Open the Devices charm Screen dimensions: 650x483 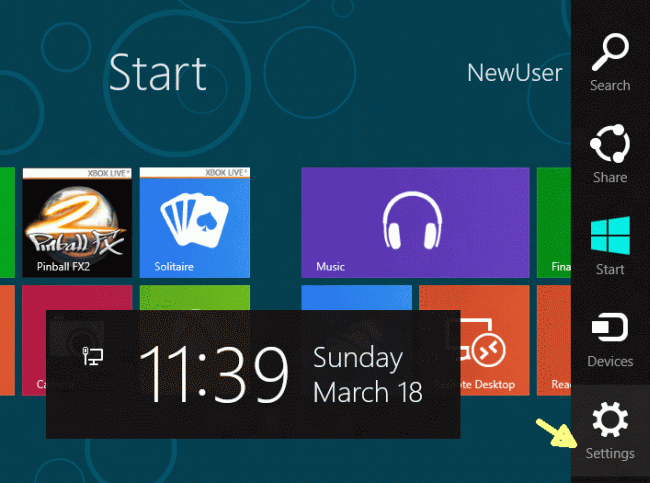[x=610, y=339]
